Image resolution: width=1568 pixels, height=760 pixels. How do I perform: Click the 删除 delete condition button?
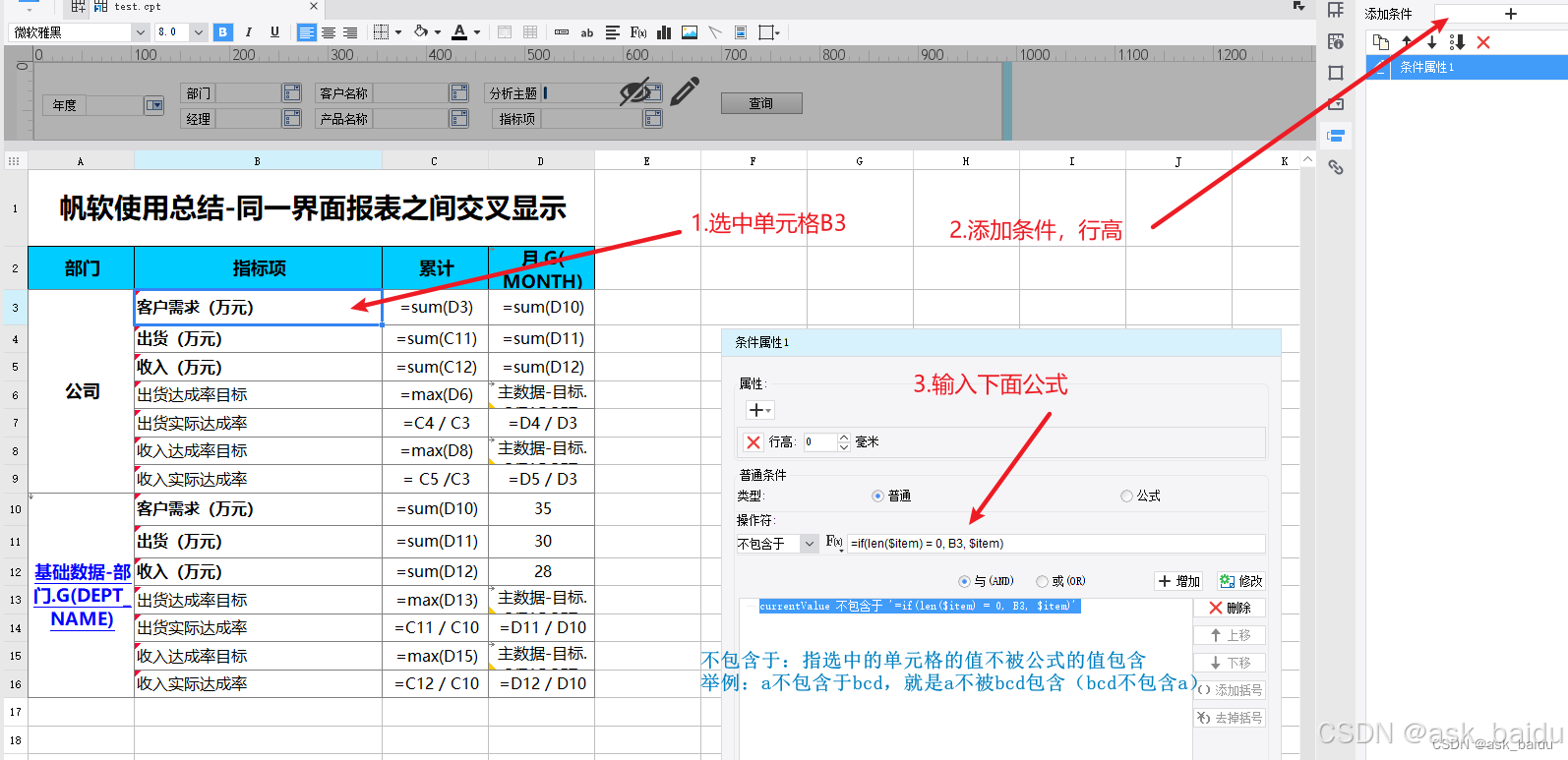pyautogui.click(x=1230, y=608)
